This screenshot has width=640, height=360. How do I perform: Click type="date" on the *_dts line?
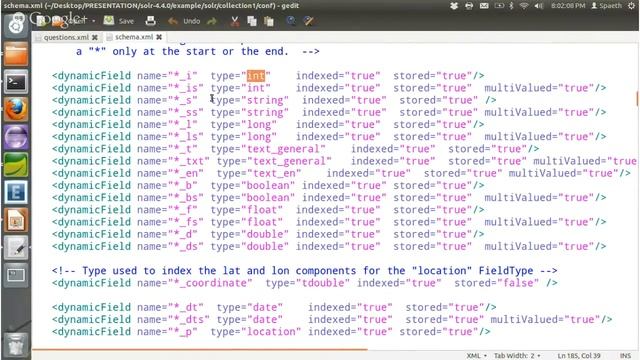(249, 320)
